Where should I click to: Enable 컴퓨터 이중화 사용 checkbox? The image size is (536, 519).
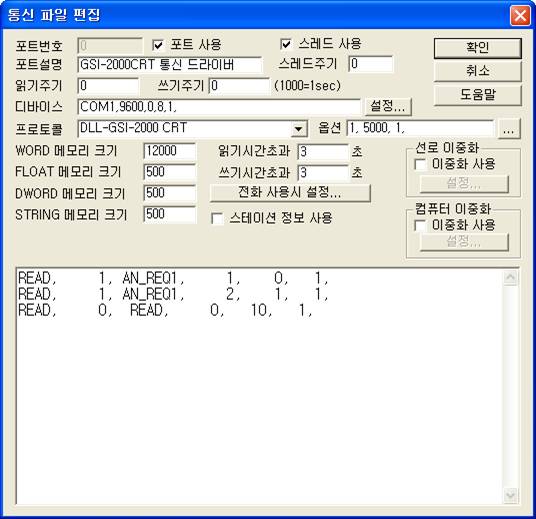tap(420, 225)
